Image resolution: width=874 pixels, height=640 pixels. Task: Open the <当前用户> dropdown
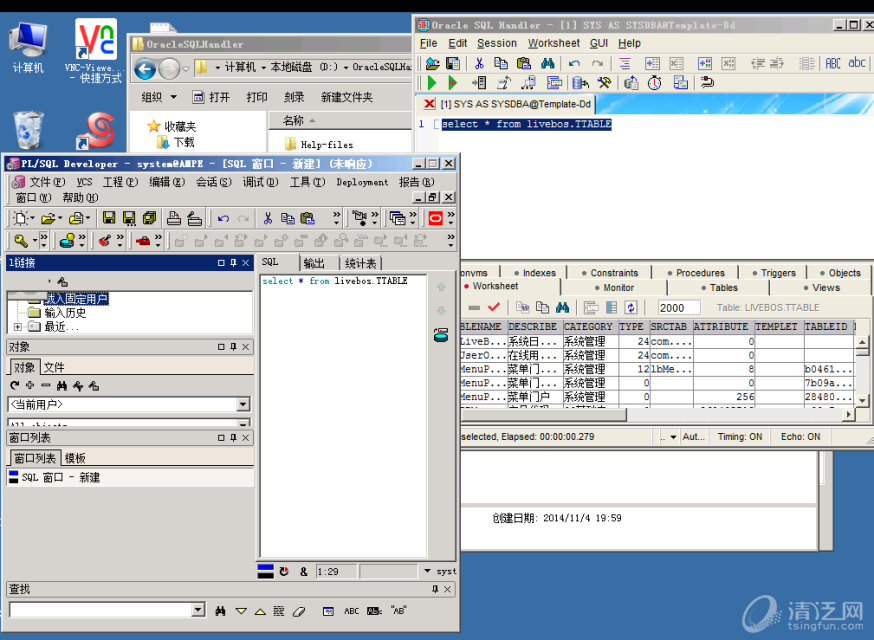(x=243, y=404)
